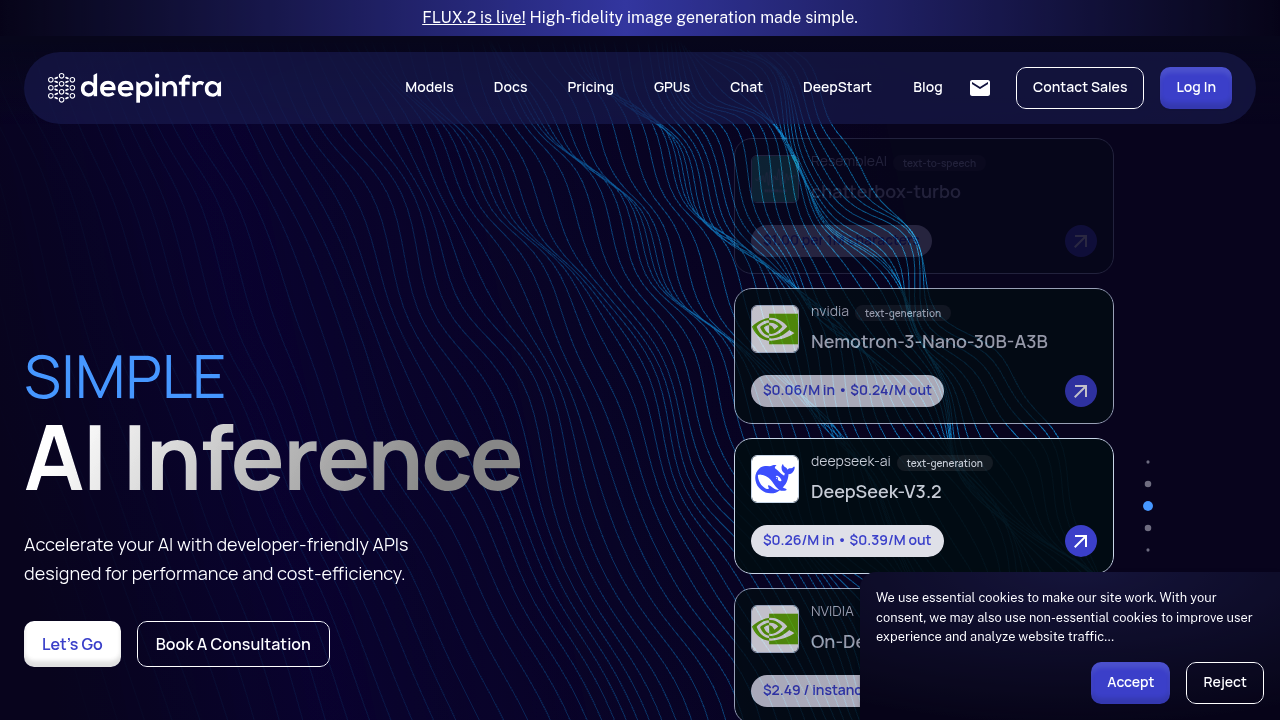Click NVIDIA icon on the On-Demand GPU card

pos(774,629)
